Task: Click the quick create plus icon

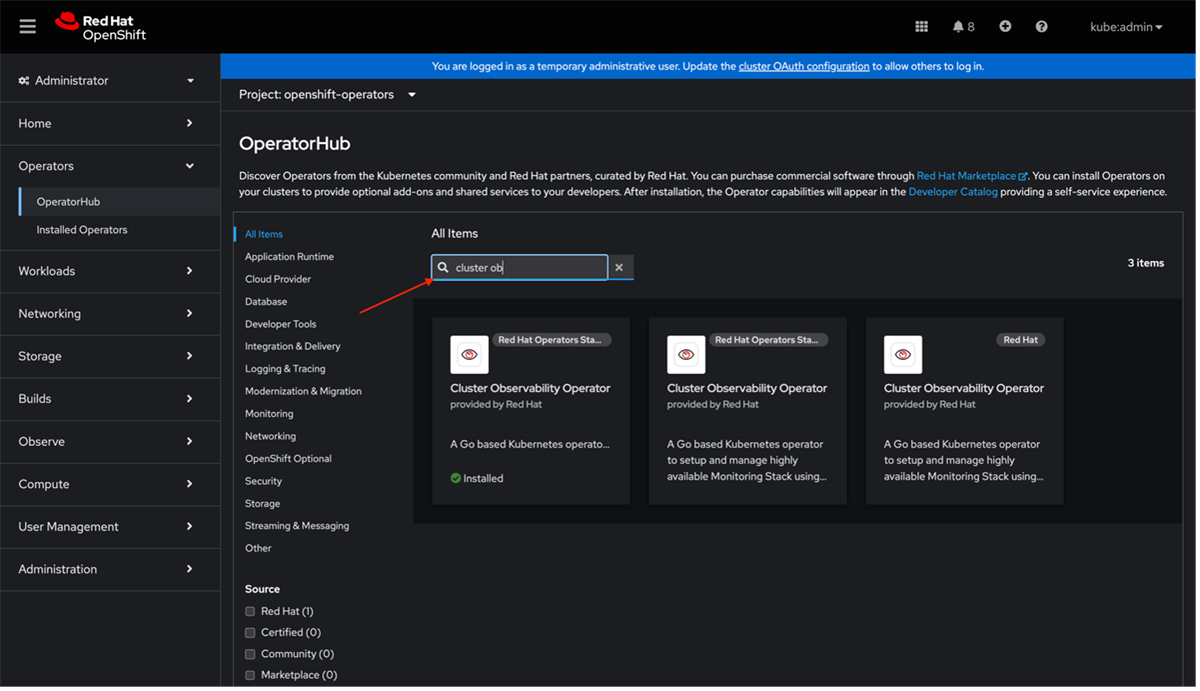Action: pyautogui.click(x=1004, y=26)
